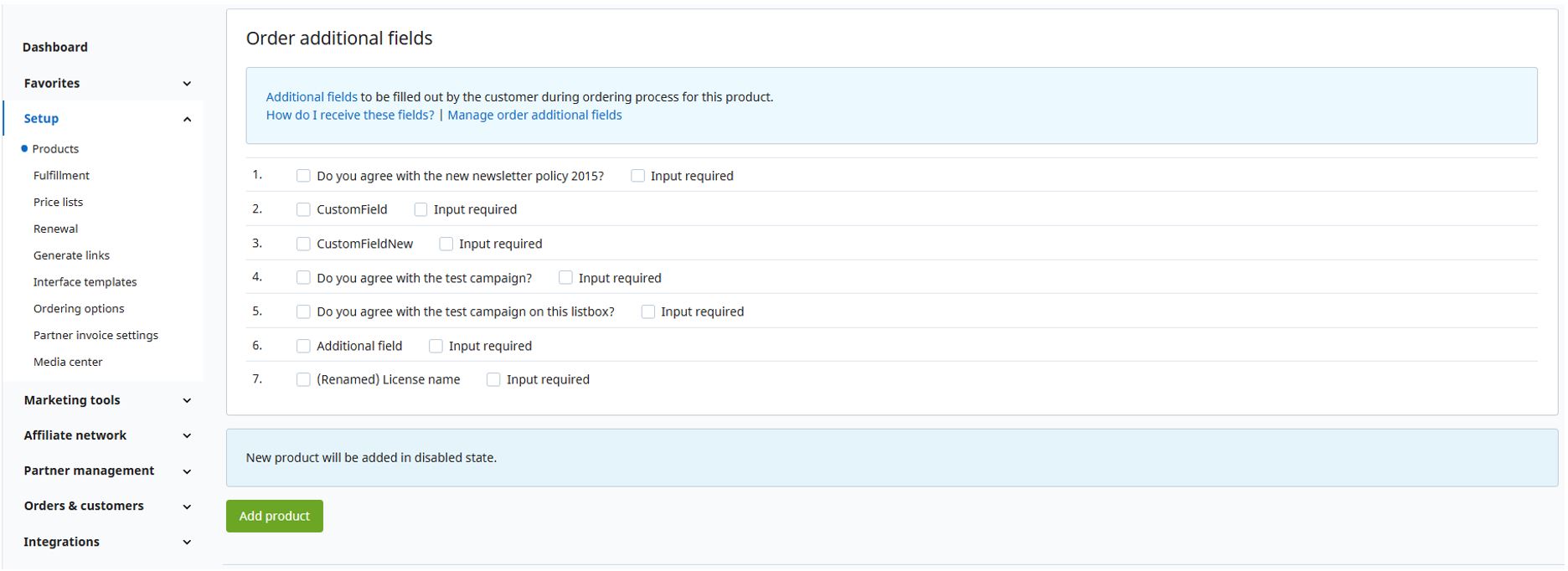The height and width of the screenshot is (571, 1568).
Task: Click the Add product button
Action: point(275,516)
